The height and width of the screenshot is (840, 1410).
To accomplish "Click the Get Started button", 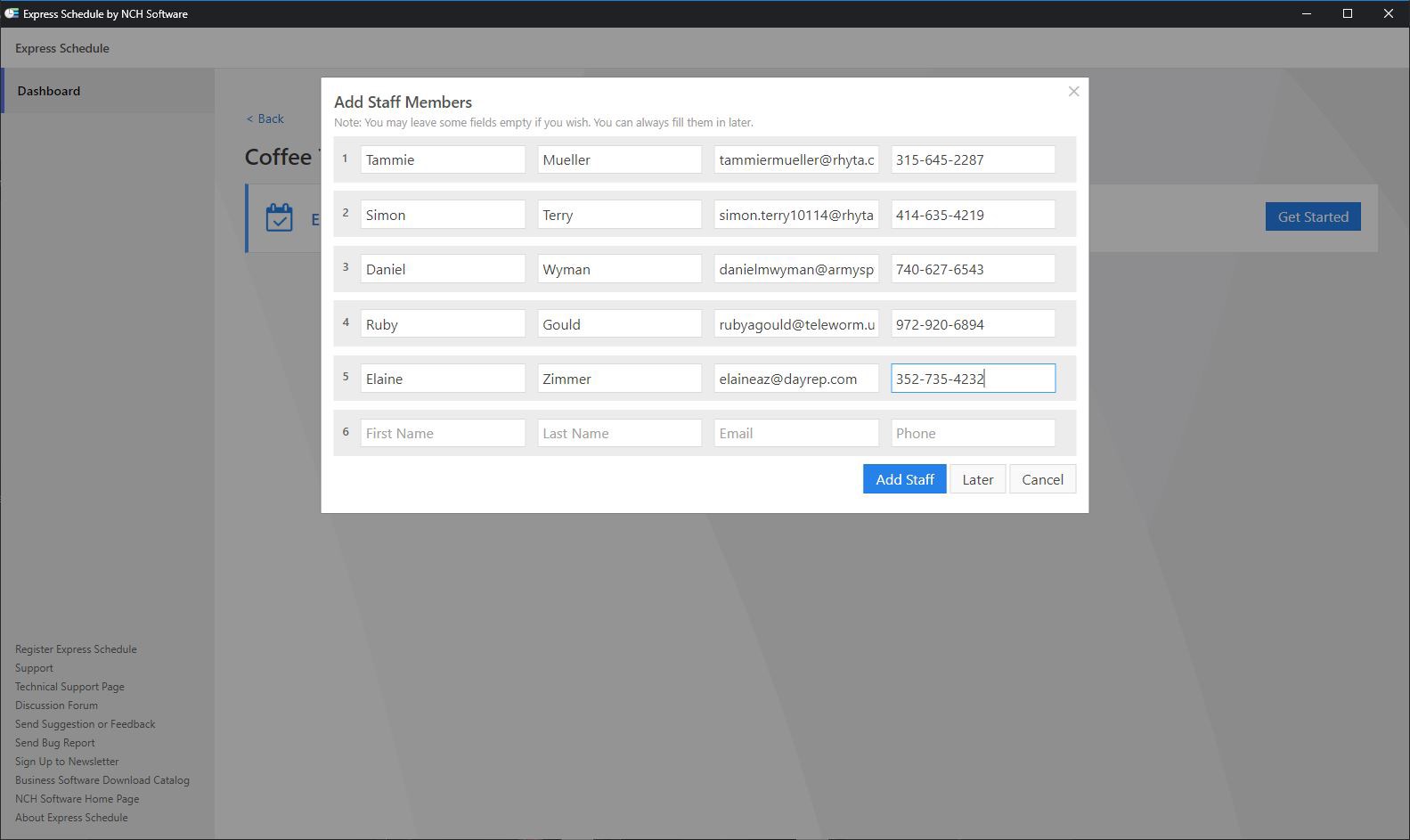I will (x=1313, y=216).
